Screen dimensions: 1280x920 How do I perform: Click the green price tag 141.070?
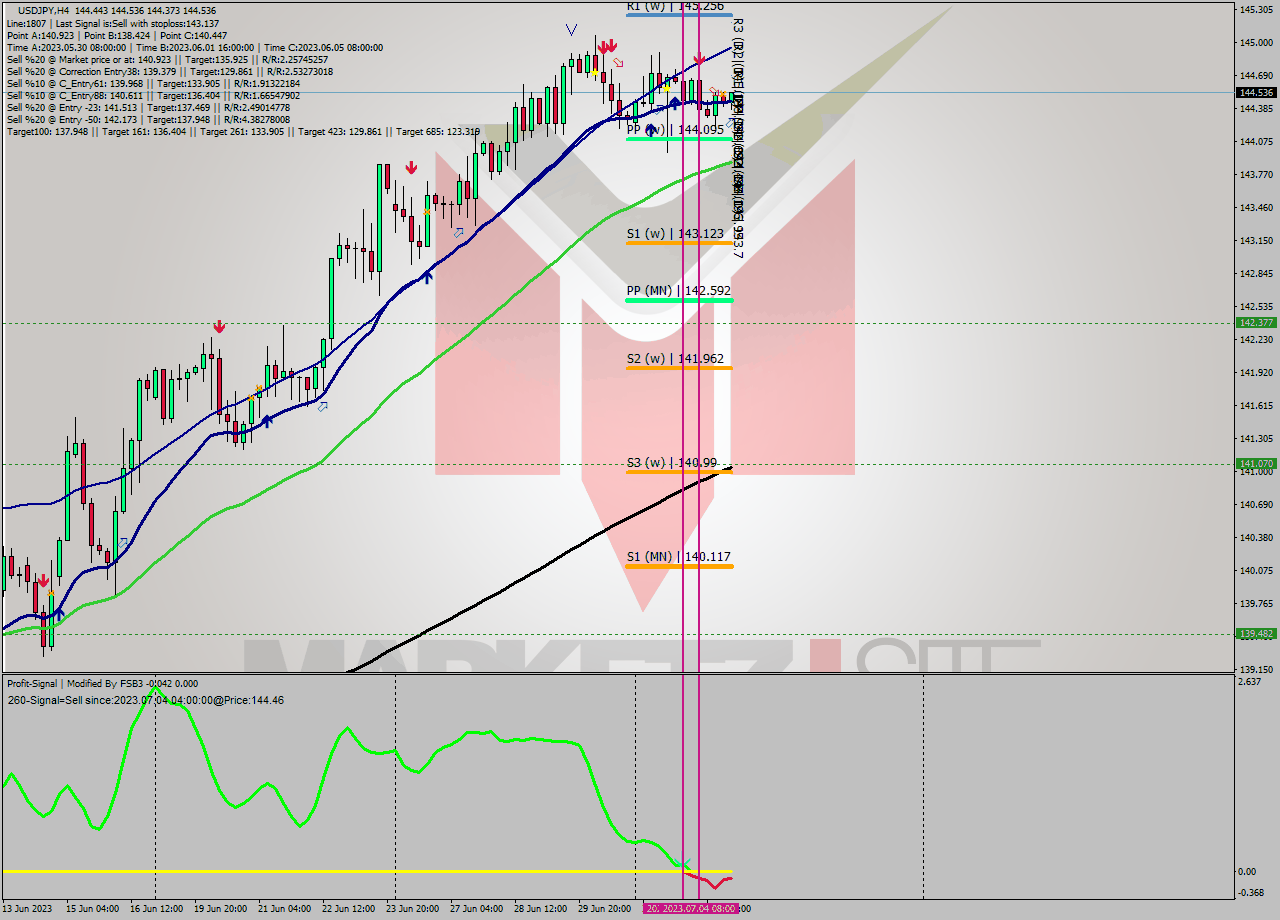point(1256,464)
